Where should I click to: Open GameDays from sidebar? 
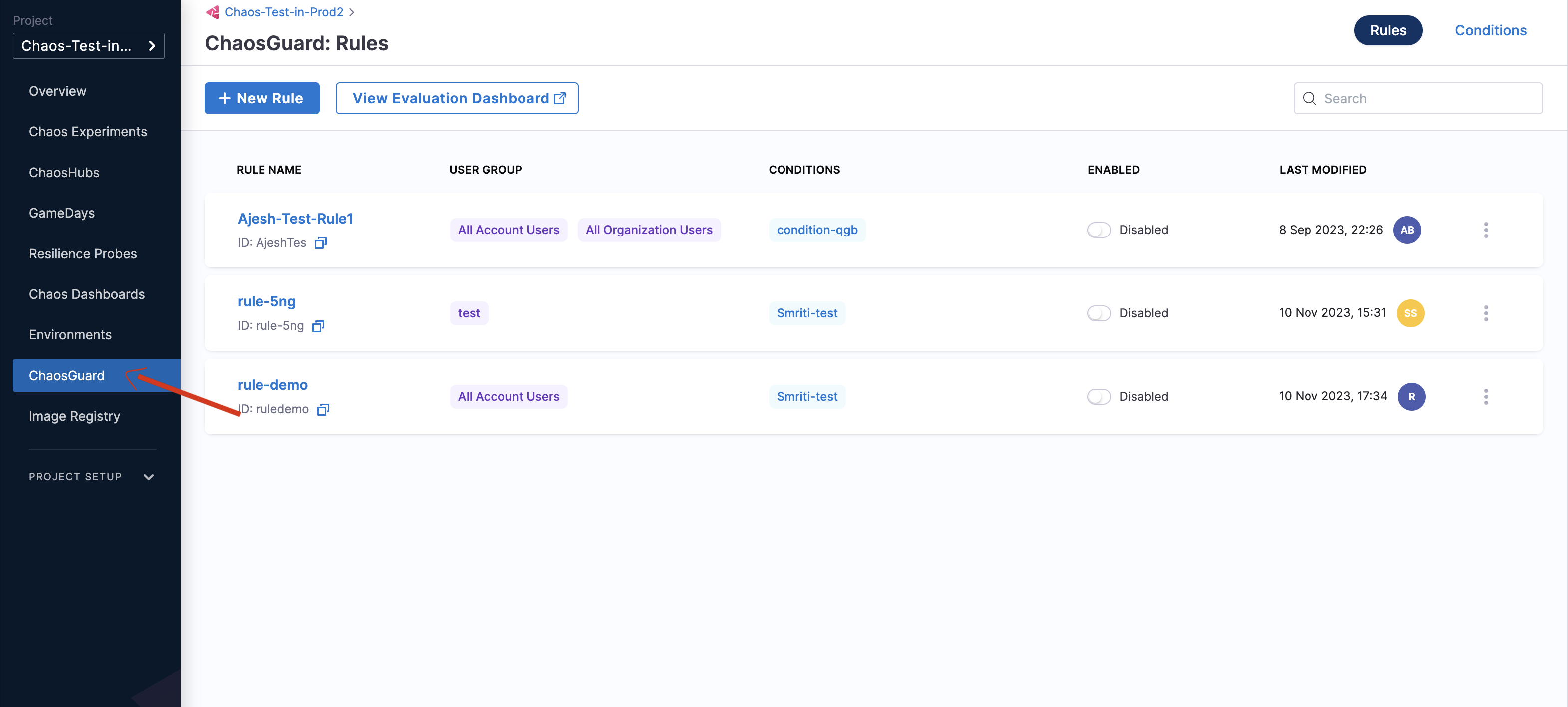pyautogui.click(x=61, y=213)
